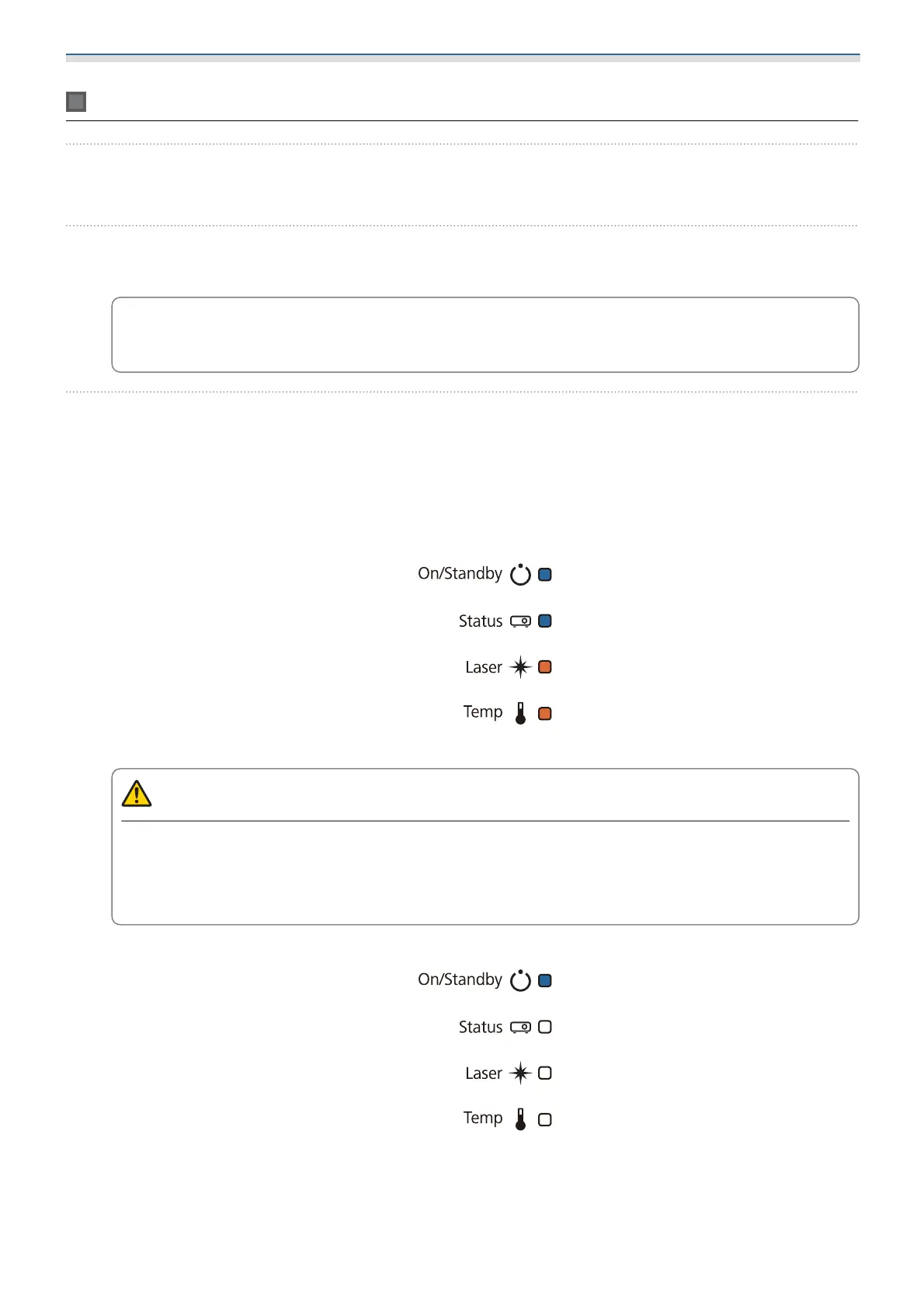Click the upper Status projector icon
The width and height of the screenshot is (924, 1308).
pyautogui.click(x=520, y=621)
